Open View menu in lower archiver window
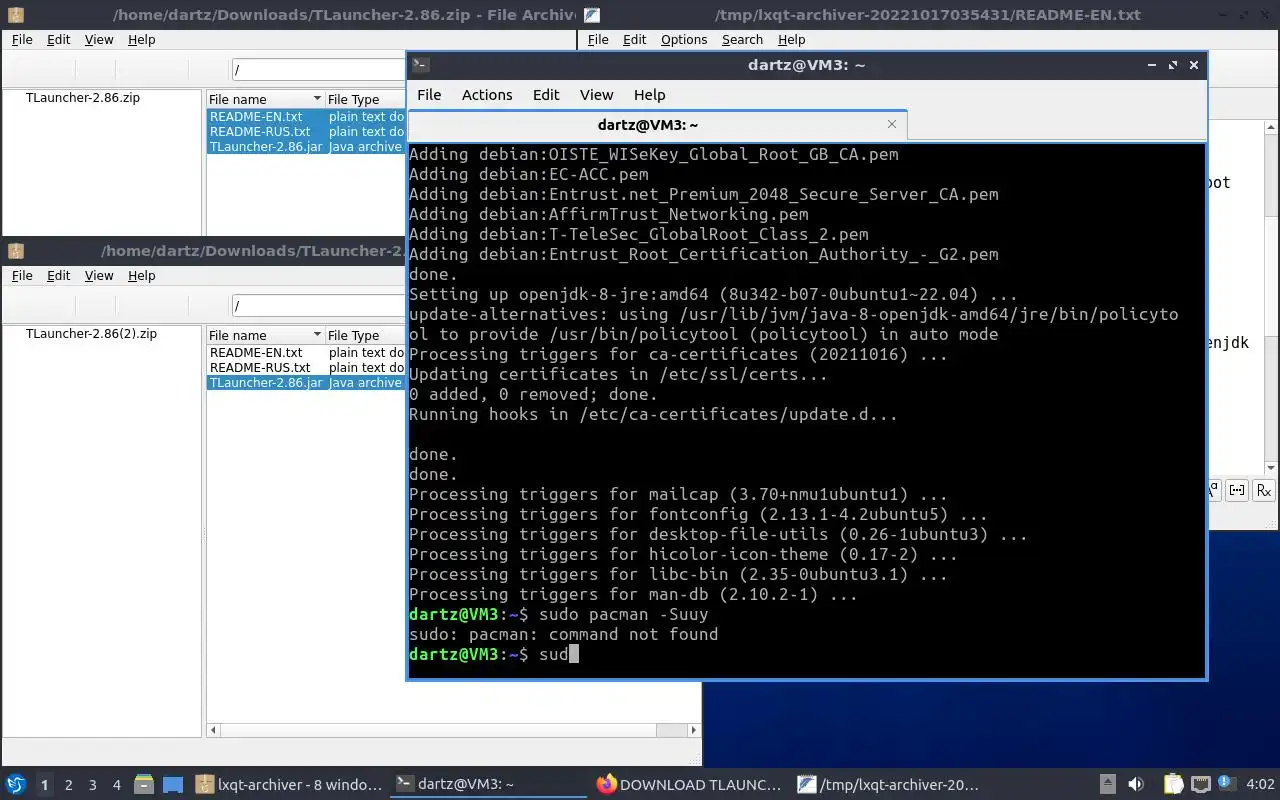 (x=99, y=276)
